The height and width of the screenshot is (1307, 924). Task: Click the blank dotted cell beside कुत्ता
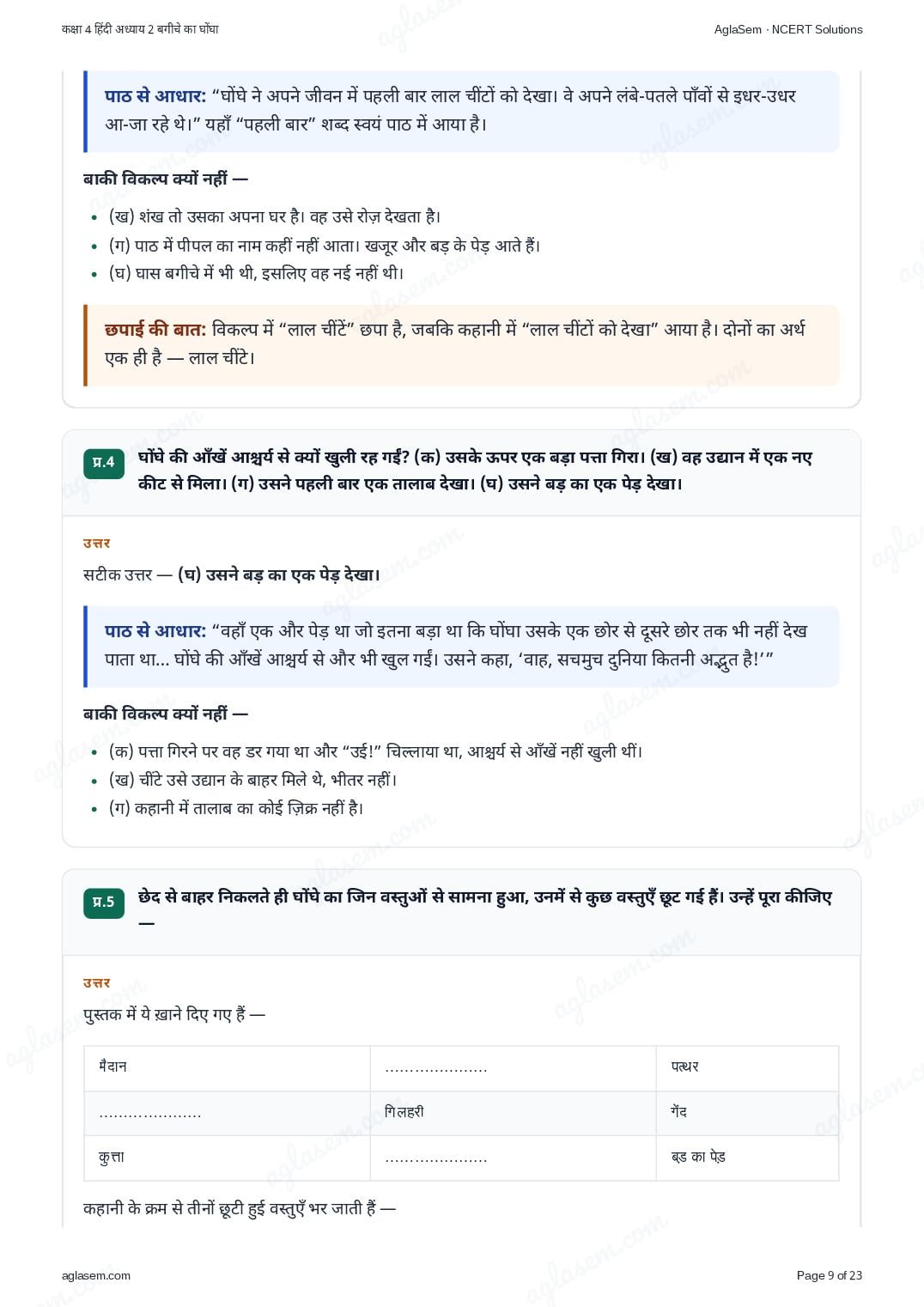pyautogui.click(x=513, y=1158)
